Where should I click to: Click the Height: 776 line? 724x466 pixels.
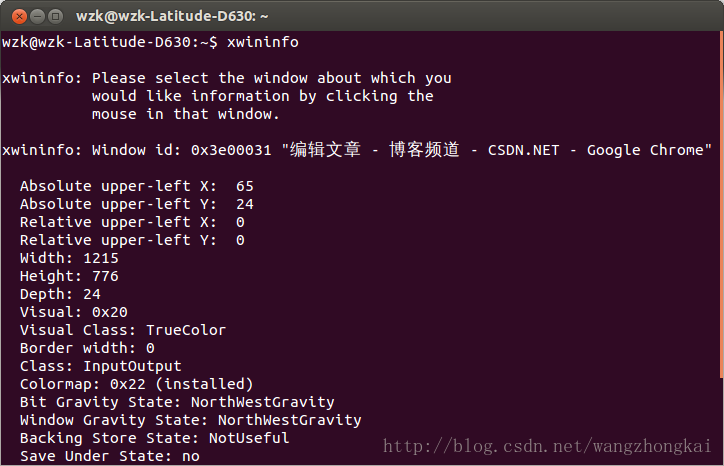click(69, 276)
